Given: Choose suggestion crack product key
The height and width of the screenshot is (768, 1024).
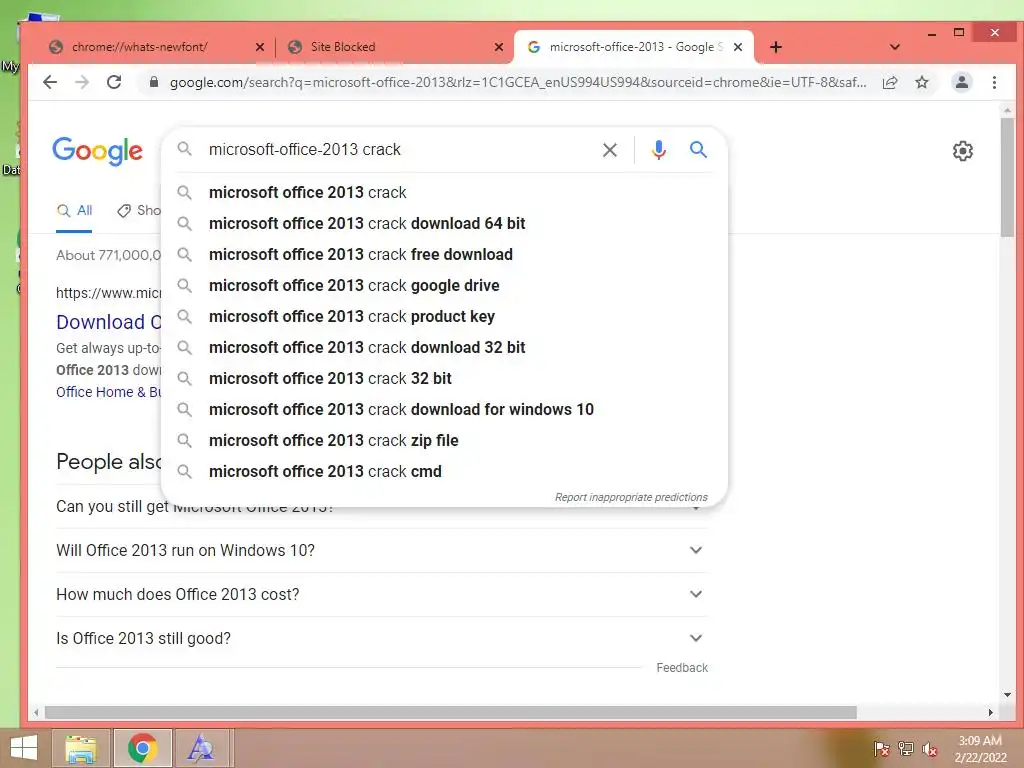Looking at the screenshot, I should click(x=444, y=317).
